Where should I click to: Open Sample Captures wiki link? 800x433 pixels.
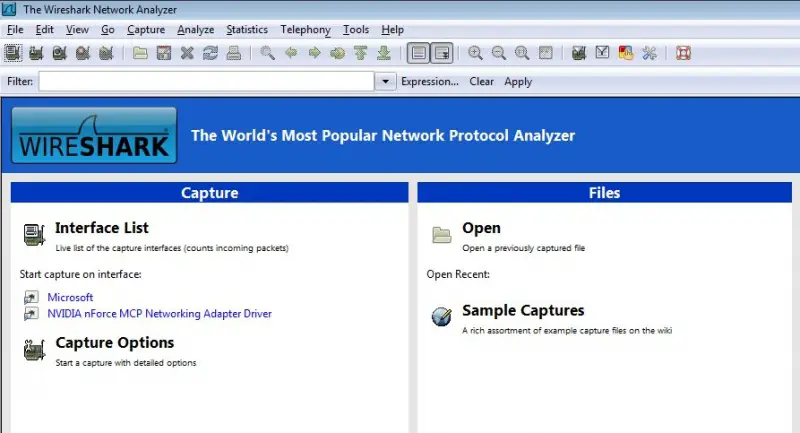coord(523,310)
